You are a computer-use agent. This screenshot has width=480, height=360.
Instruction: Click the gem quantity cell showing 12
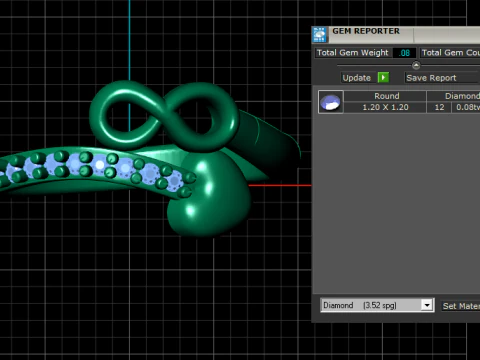439,107
